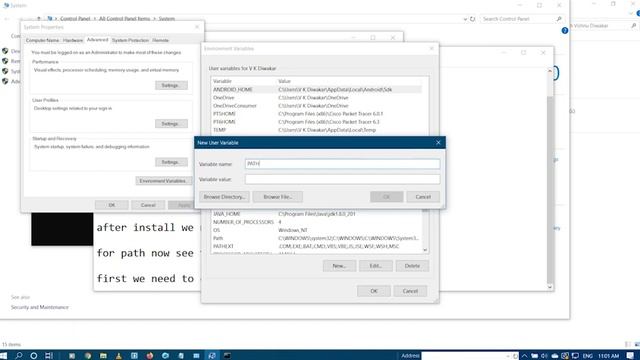Click OK in System Properties dialog
The width and height of the screenshot is (640, 360).
click(112, 205)
